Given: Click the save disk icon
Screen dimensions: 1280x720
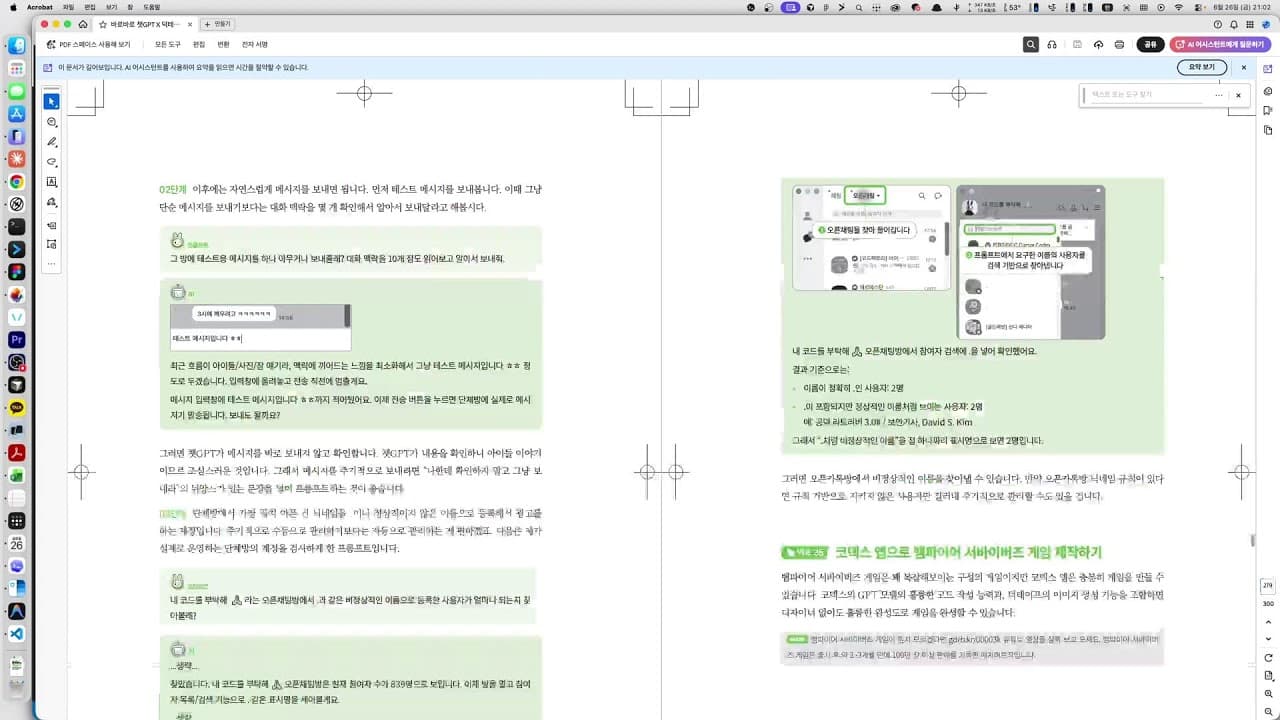Looking at the screenshot, I should click(1077, 44).
